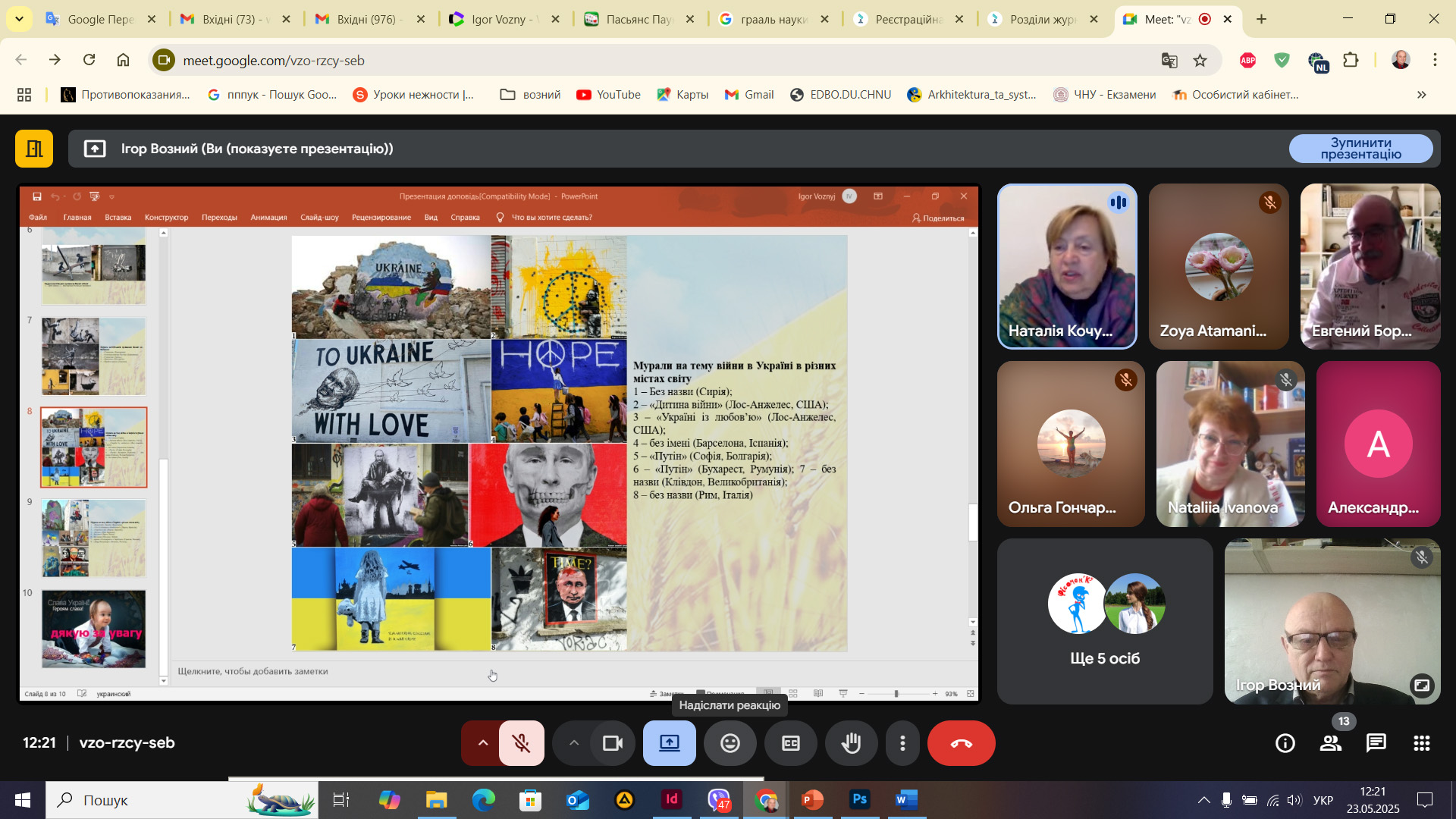Open Word from taskbar
The height and width of the screenshot is (819, 1456).
pos(906,800)
